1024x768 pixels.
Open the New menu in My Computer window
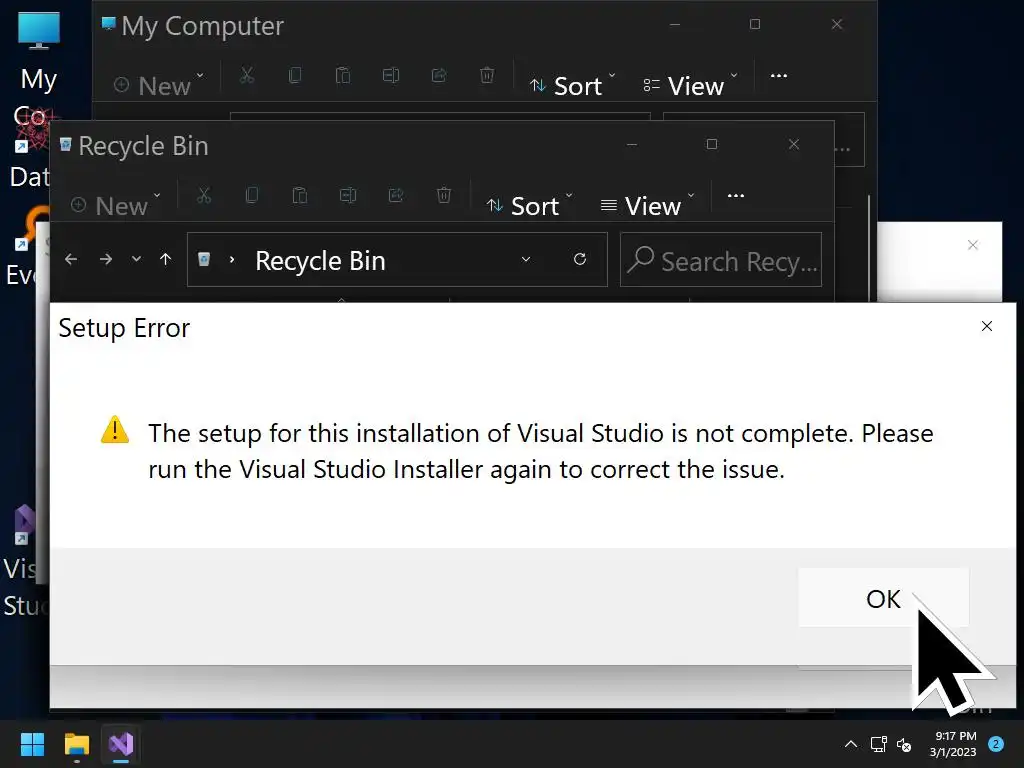(x=159, y=86)
